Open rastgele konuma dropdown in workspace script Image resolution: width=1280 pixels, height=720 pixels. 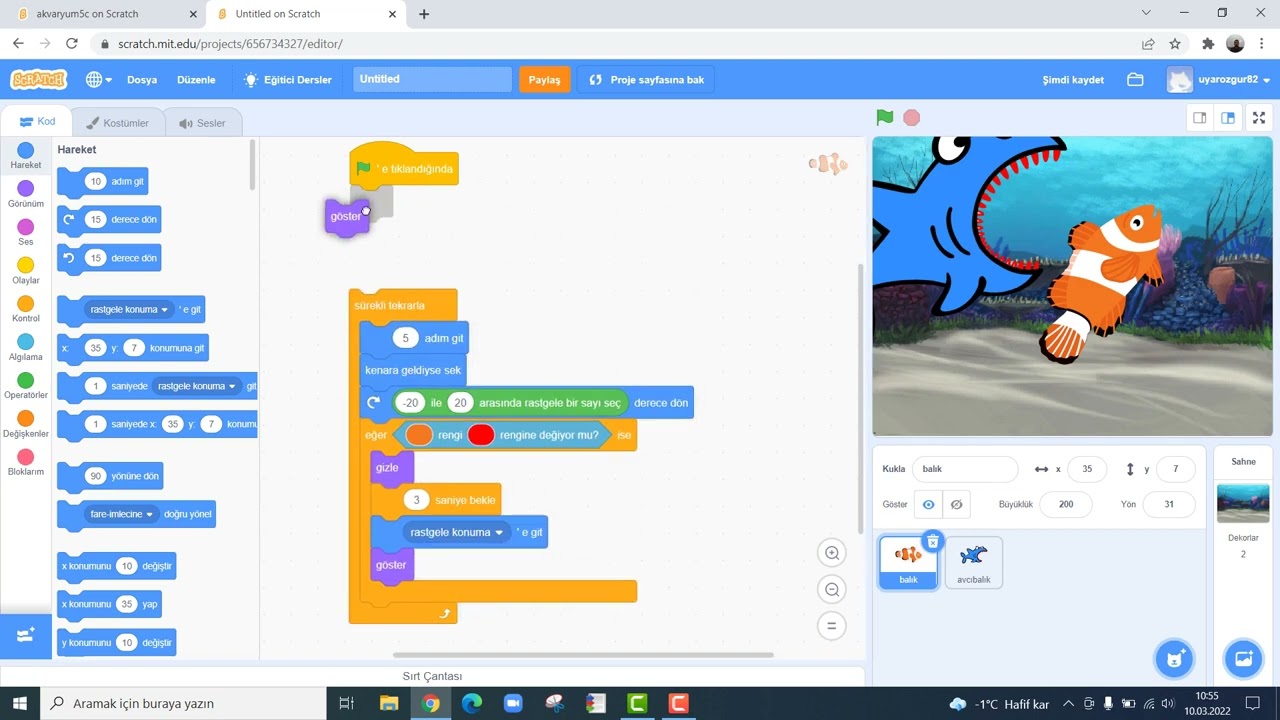click(x=457, y=532)
